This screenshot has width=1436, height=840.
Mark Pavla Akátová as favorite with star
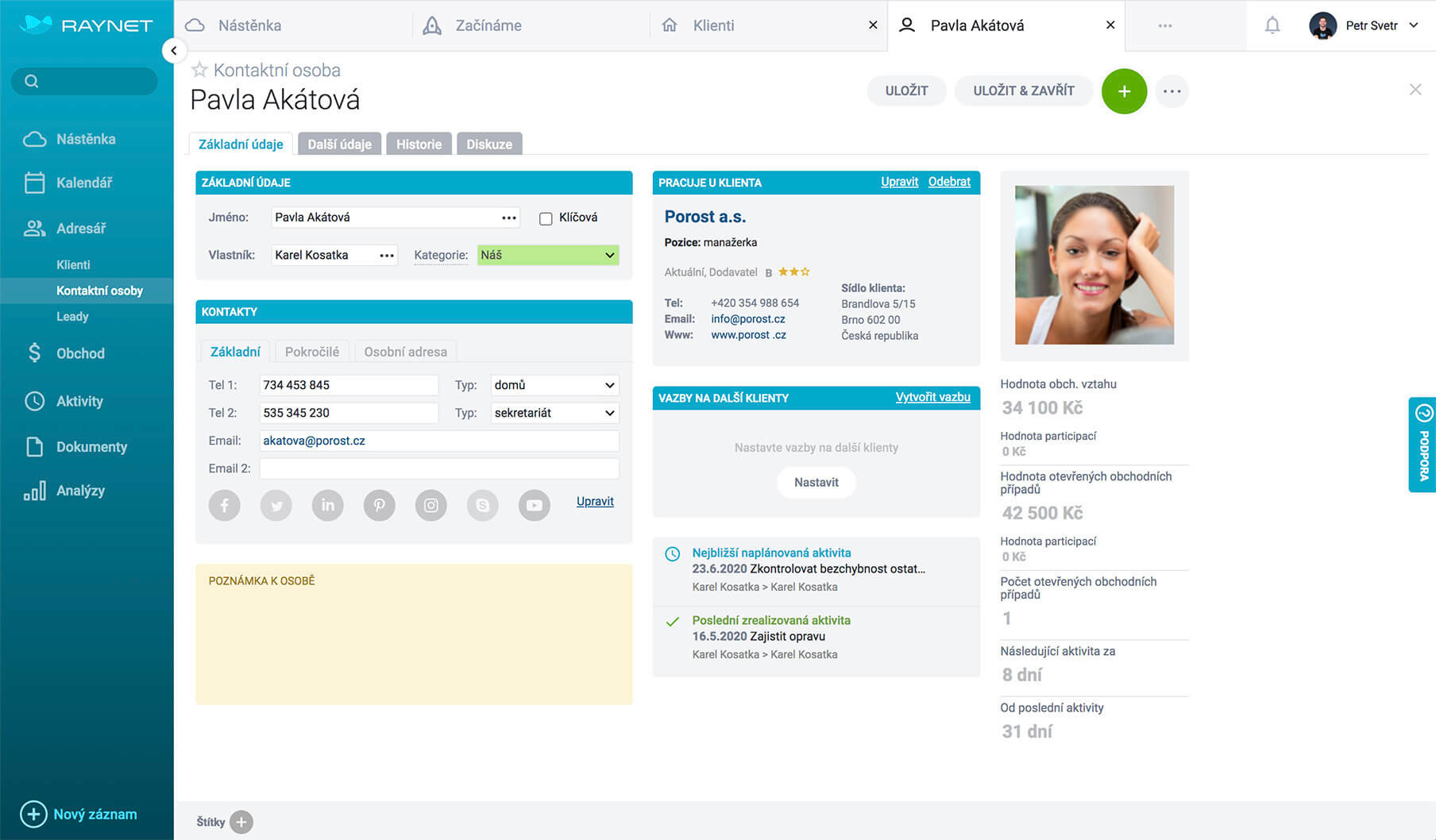pos(199,69)
